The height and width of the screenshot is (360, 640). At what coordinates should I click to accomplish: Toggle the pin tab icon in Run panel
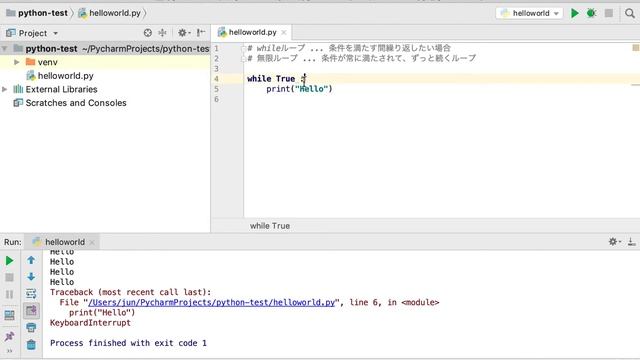click(x=9, y=336)
